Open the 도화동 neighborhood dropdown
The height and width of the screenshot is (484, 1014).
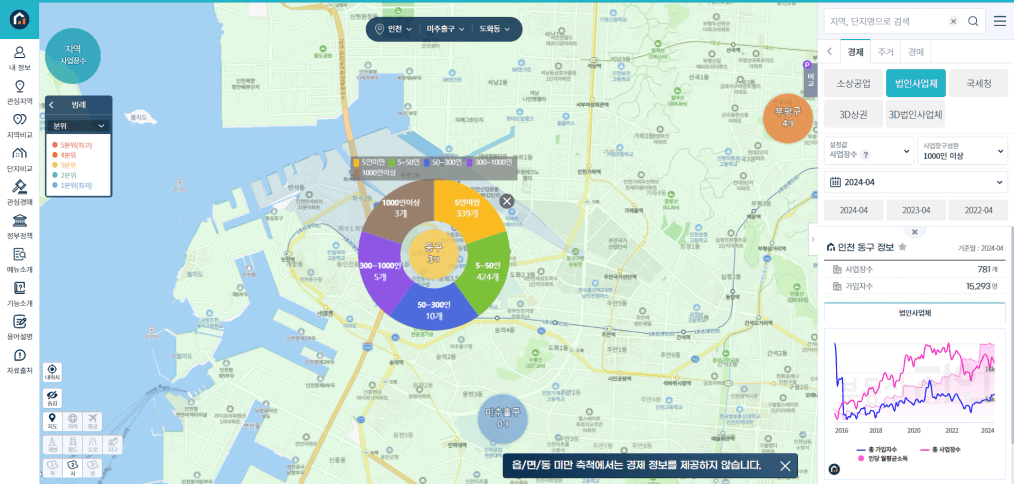pos(496,29)
